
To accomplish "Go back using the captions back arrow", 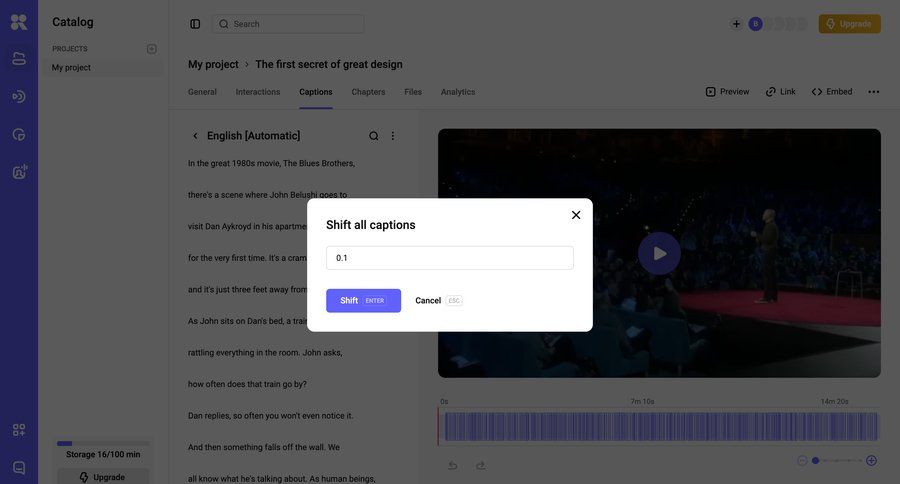I will tap(195, 136).
